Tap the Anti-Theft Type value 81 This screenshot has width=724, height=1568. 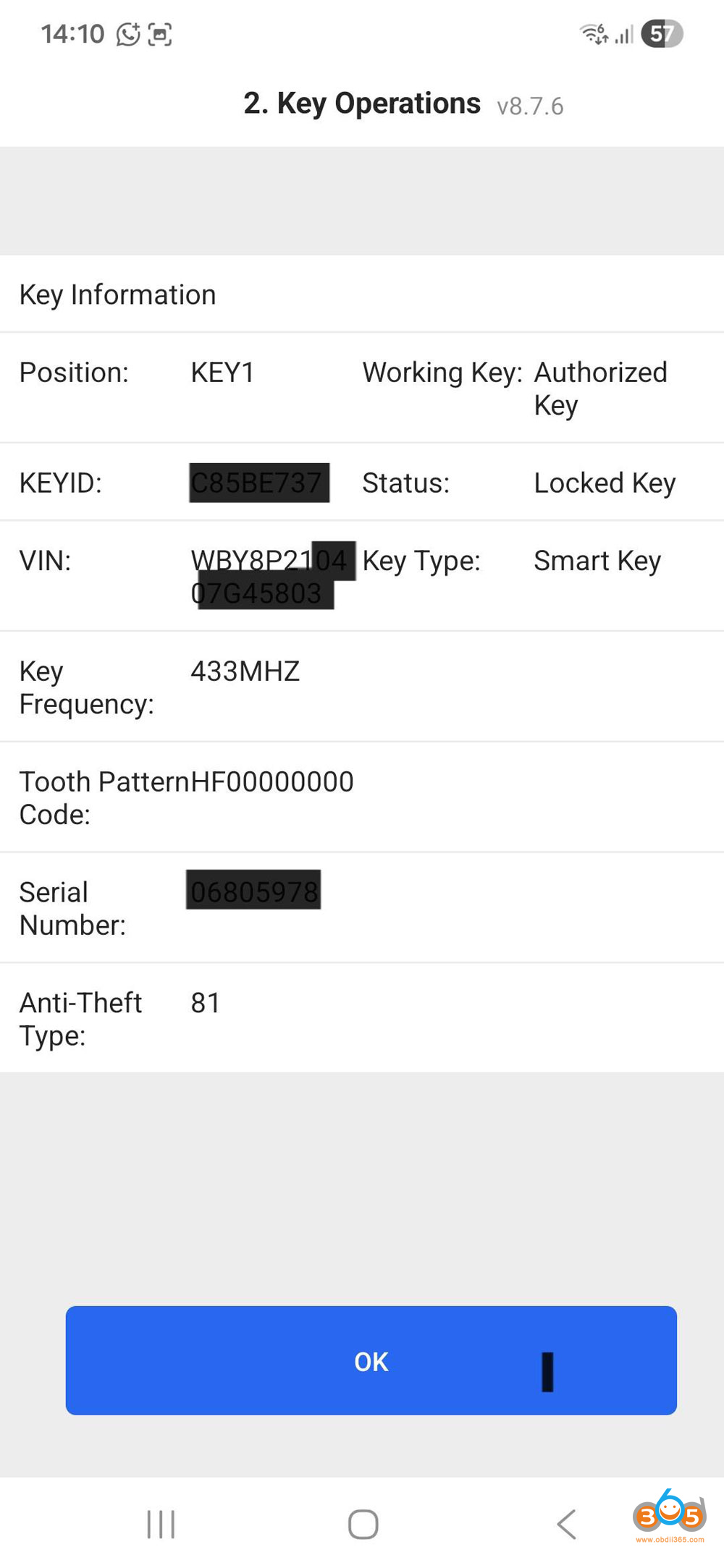click(206, 1003)
